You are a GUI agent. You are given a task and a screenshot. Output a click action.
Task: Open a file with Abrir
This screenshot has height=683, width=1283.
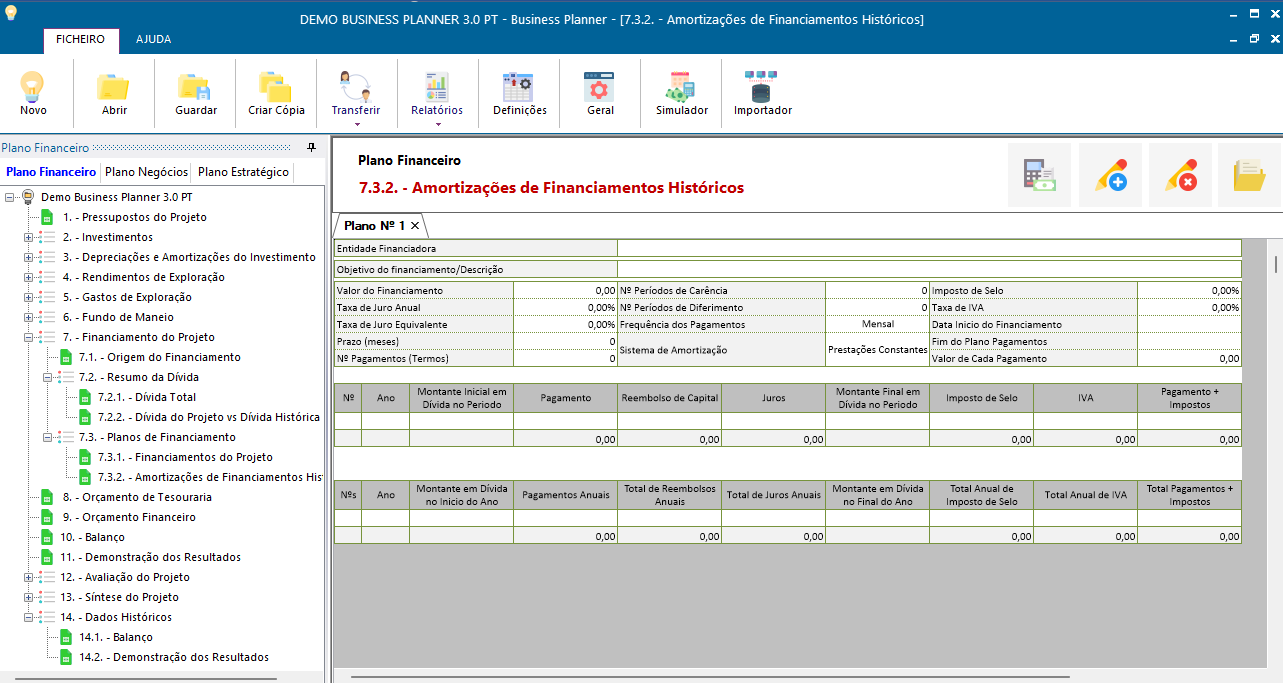click(114, 93)
